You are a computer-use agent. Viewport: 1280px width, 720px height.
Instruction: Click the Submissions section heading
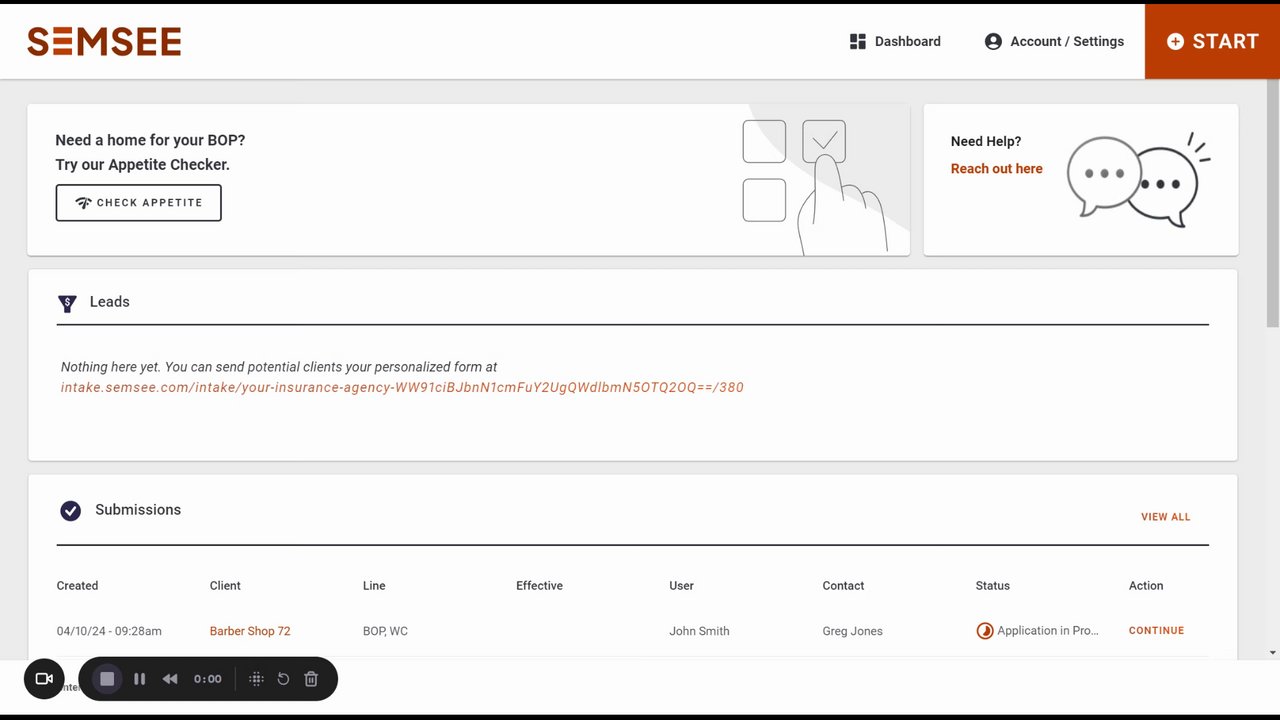point(138,510)
